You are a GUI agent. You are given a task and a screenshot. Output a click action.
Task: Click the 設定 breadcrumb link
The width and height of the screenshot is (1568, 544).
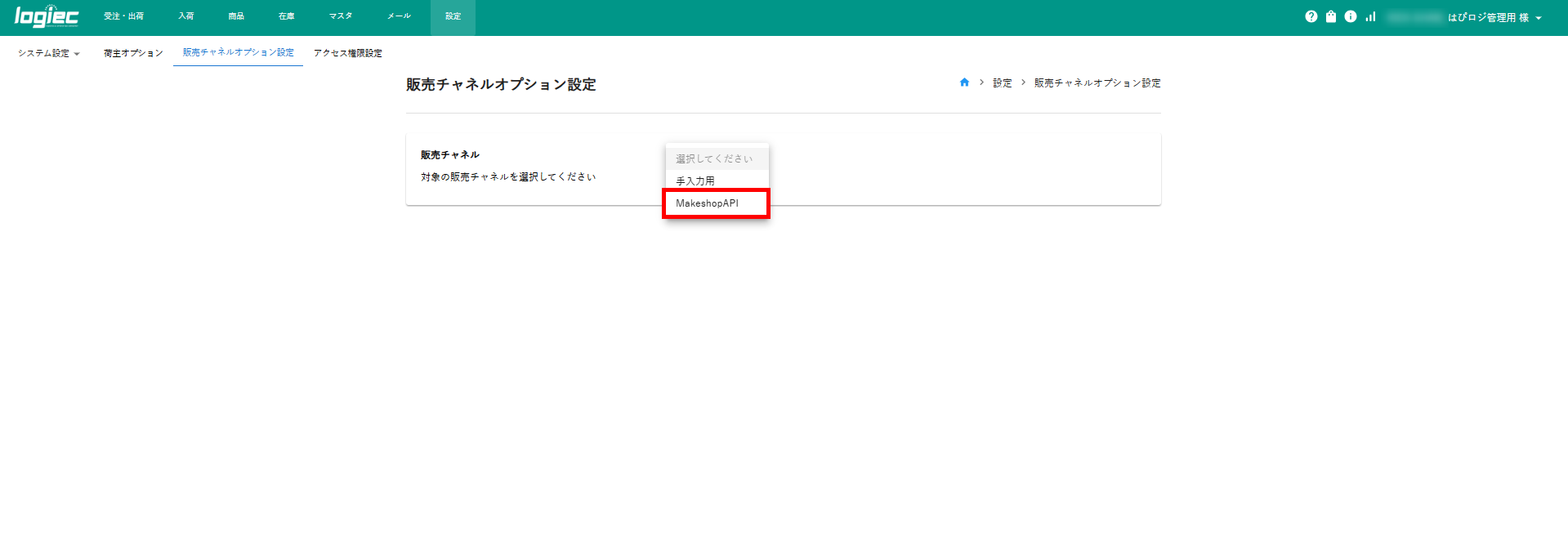[x=1002, y=82]
